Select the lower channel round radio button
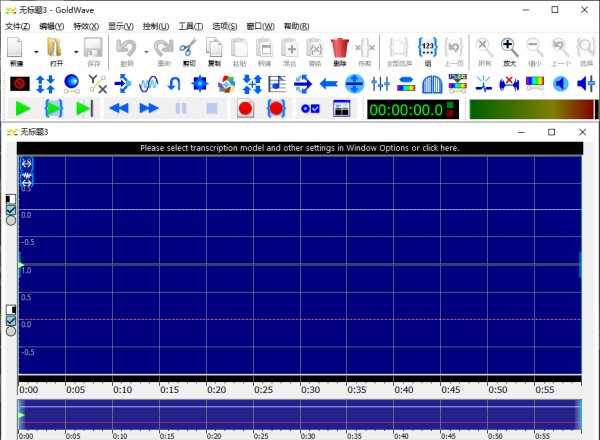Image resolution: width=600 pixels, height=440 pixels. click(11, 331)
